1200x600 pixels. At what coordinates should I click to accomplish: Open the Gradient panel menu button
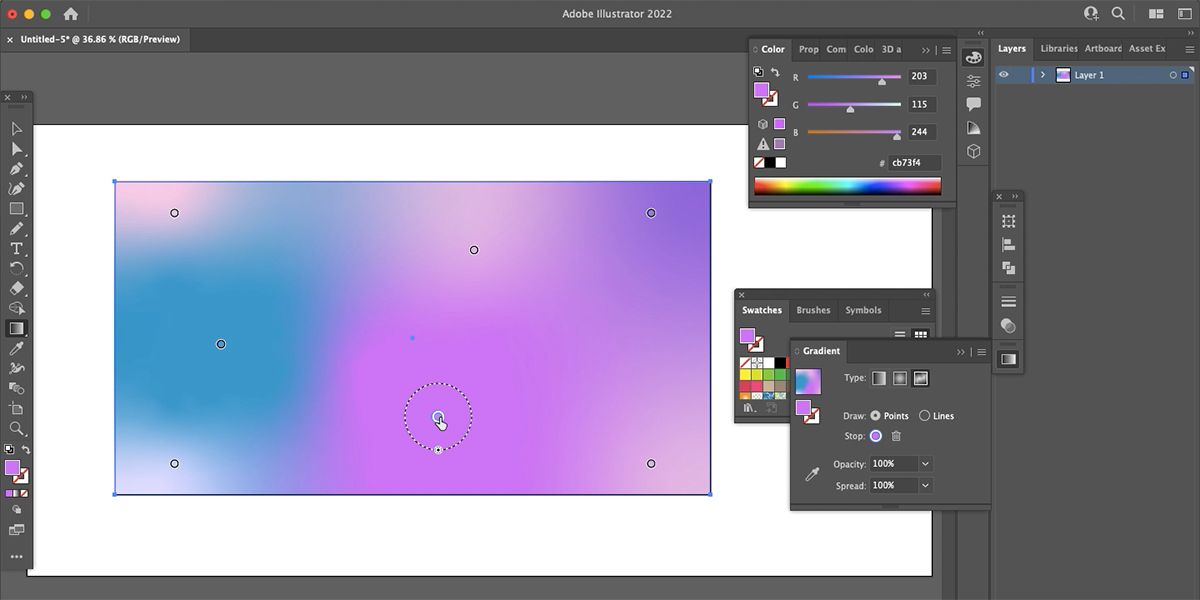point(981,352)
